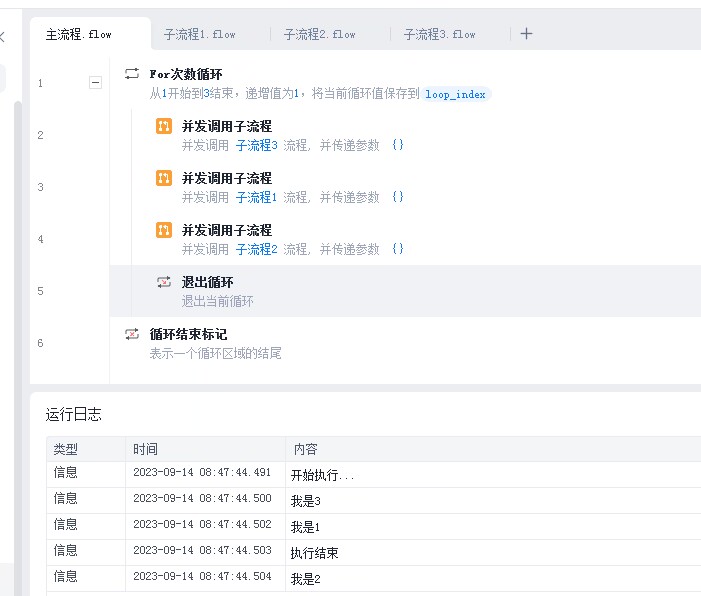Click the 循环结束标记 loop end icon
The image size is (701, 596).
pyautogui.click(x=132, y=334)
